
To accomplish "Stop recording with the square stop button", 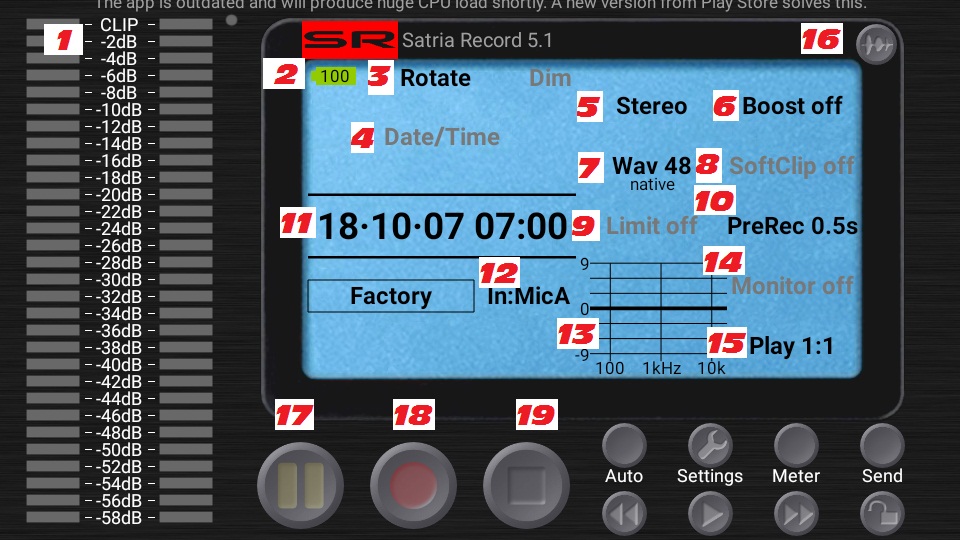I will coord(527,486).
